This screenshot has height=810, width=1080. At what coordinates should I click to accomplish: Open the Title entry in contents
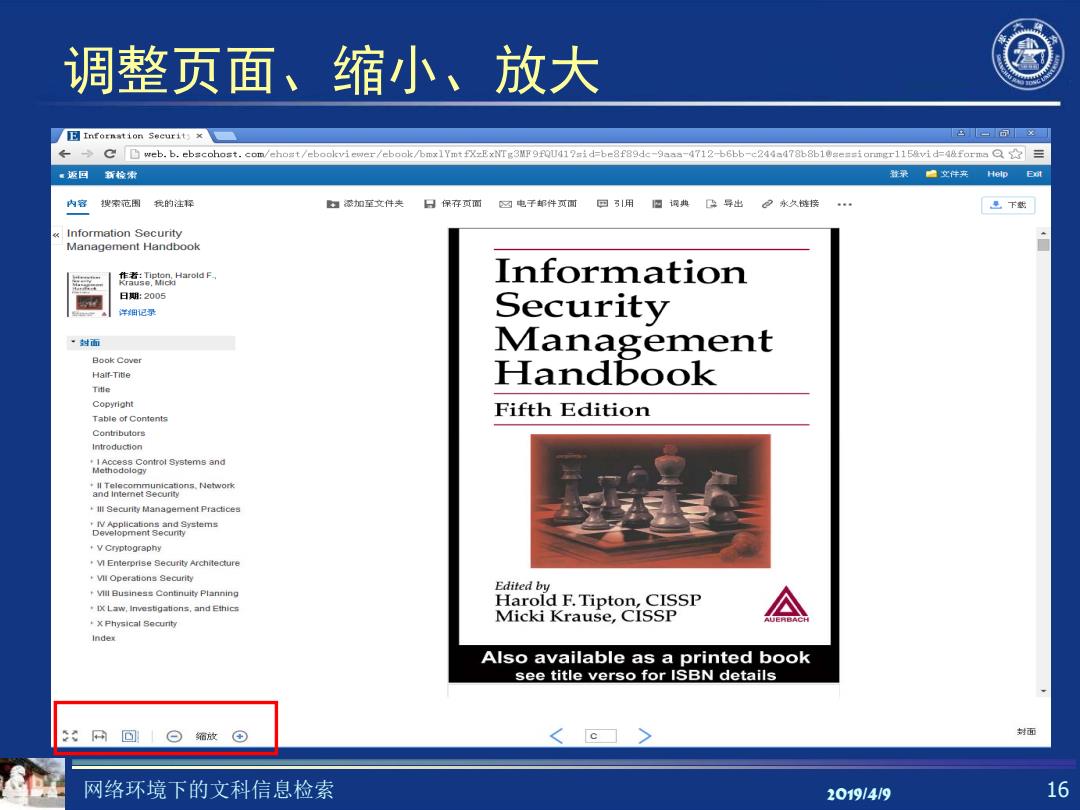[x=101, y=389]
